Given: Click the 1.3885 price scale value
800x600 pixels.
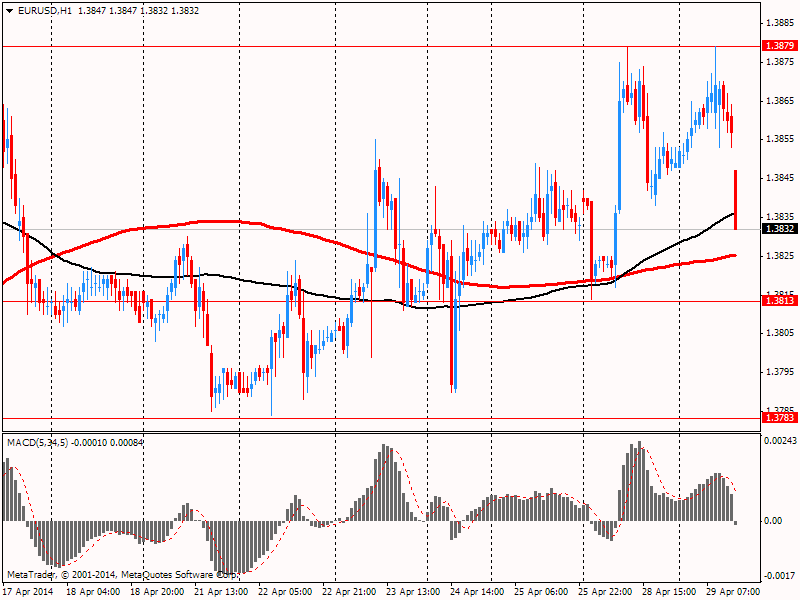Looking at the screenshot, I should pyautogui.click(x=778, y=22).
